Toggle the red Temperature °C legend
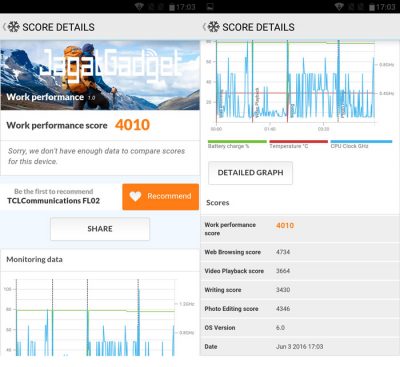Viewport: 400px width, 367px height. tap(299, 144)
